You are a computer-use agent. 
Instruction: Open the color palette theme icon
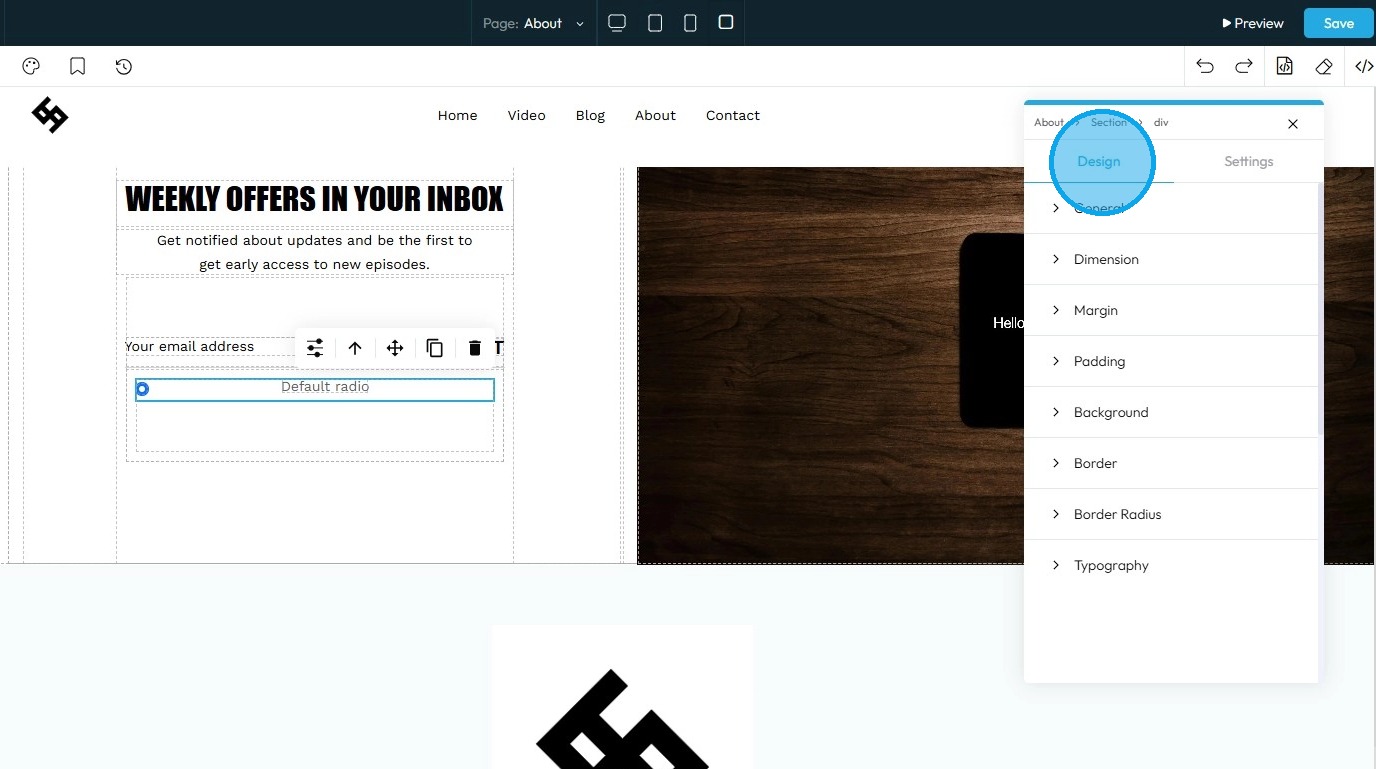coord(31,67)
